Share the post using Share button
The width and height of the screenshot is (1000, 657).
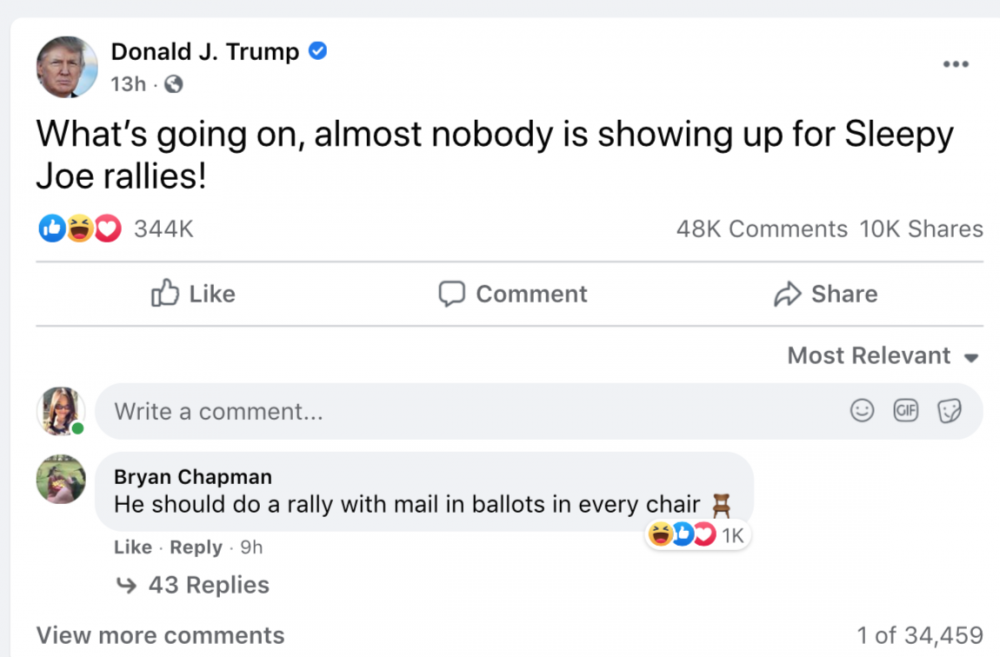point(825,294)
